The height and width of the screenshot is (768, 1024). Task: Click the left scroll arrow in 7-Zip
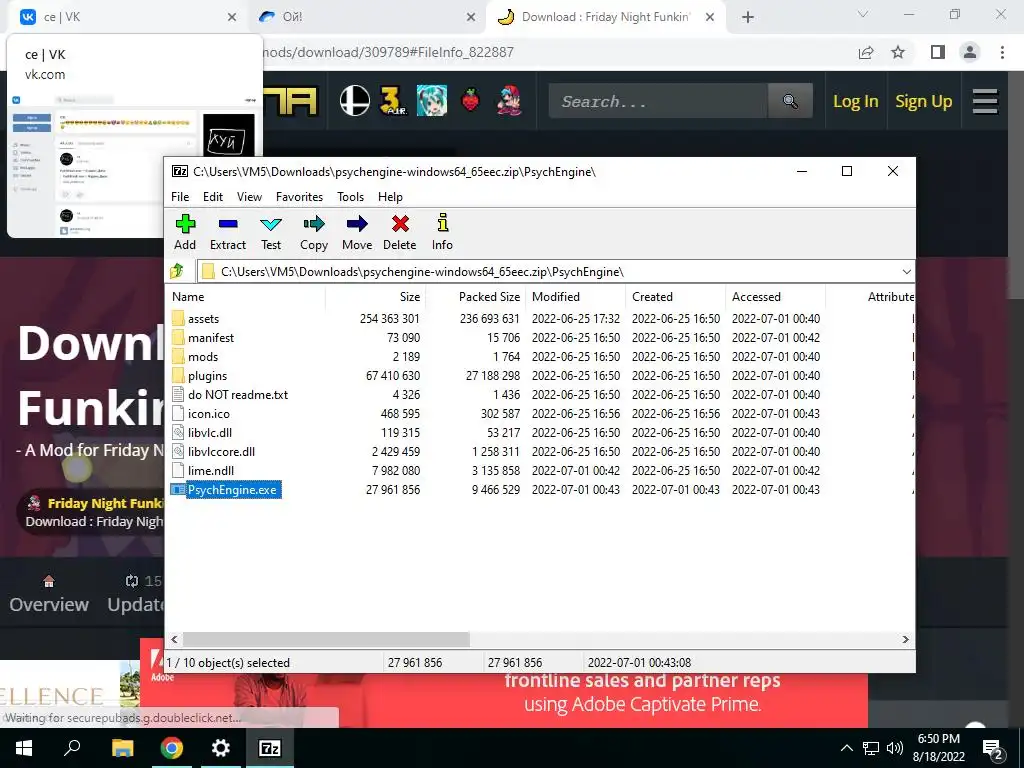(174, 639)
